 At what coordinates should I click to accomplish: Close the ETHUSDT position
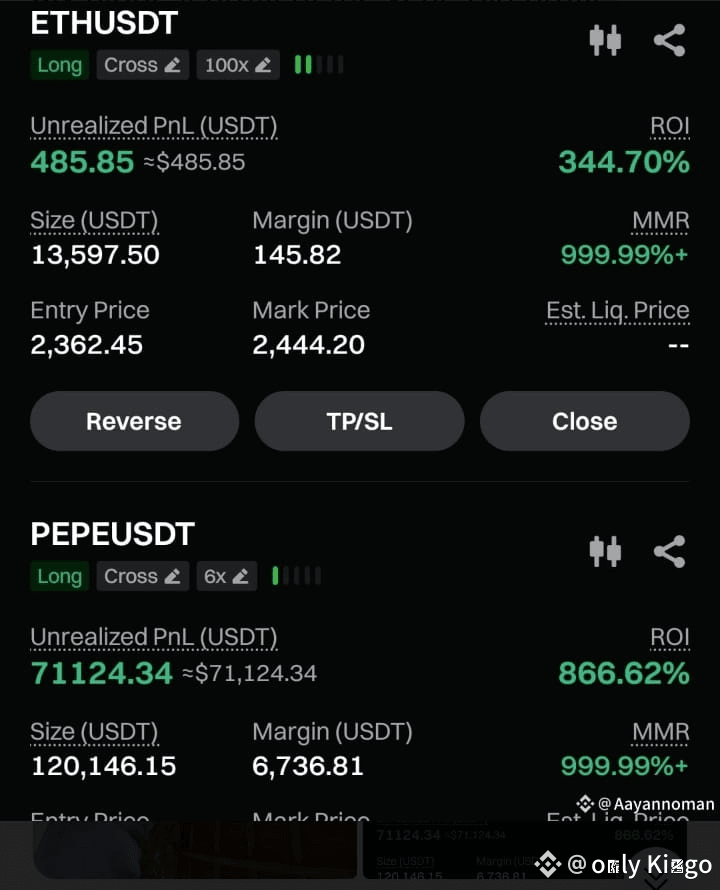click(585, 421)
